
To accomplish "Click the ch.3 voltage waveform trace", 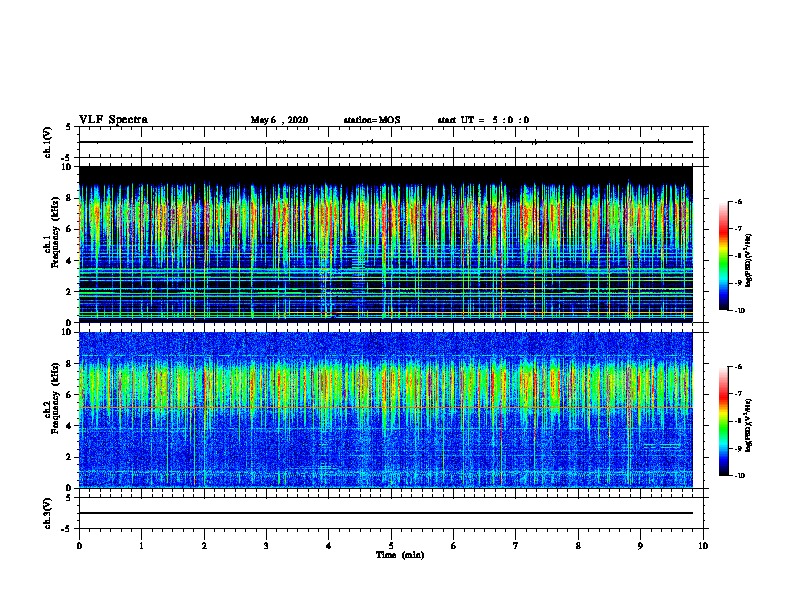I will click(x=385, y=513).
